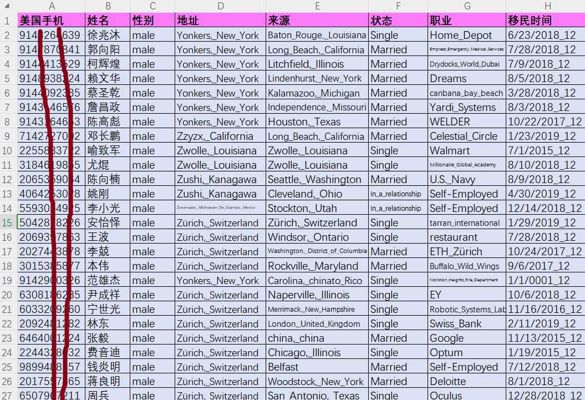
Task: Select the cell containing 陈高彪
Action: tap(108, 122)
